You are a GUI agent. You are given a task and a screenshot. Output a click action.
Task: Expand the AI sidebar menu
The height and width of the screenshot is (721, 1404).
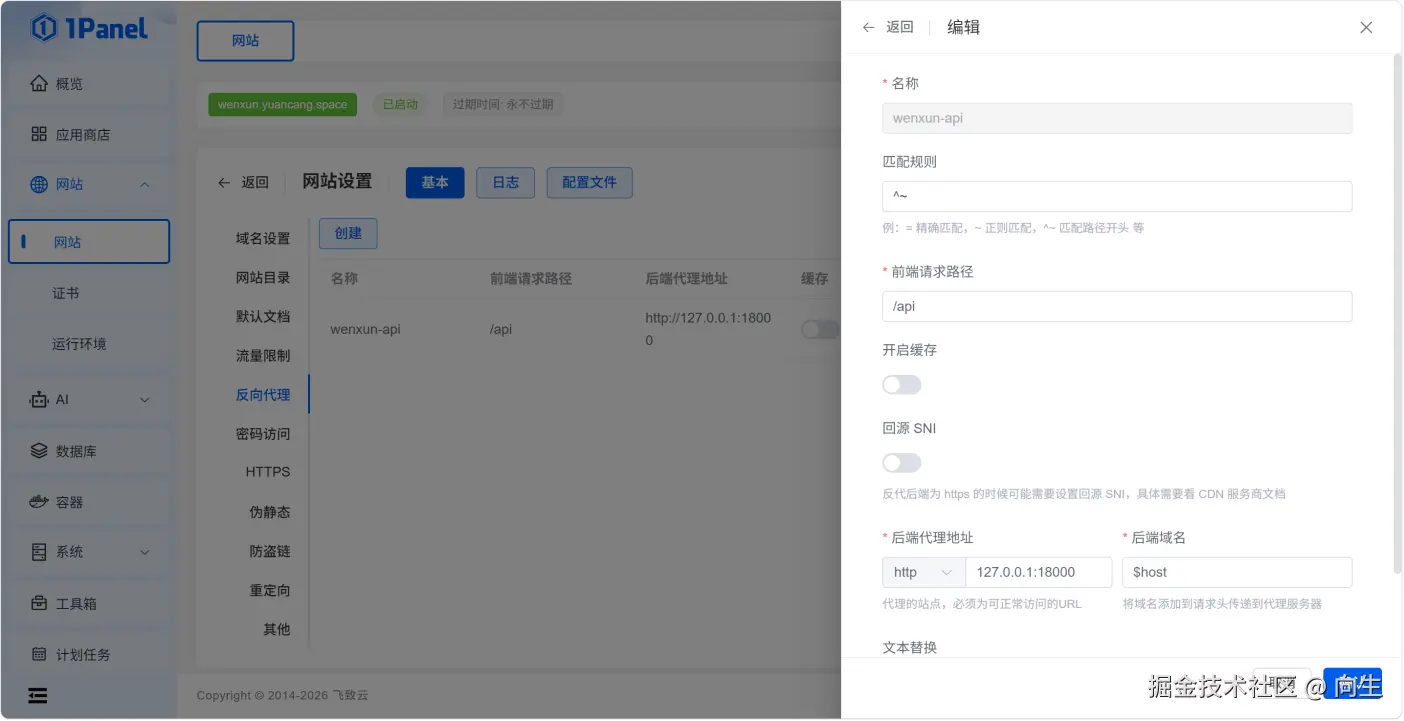click(x=144, y=400)
